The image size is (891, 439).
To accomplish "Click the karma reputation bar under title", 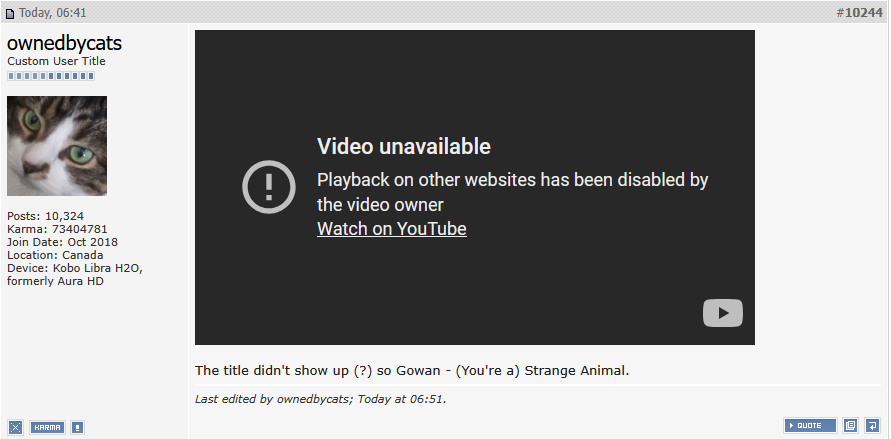I will (x=51, y=76).
